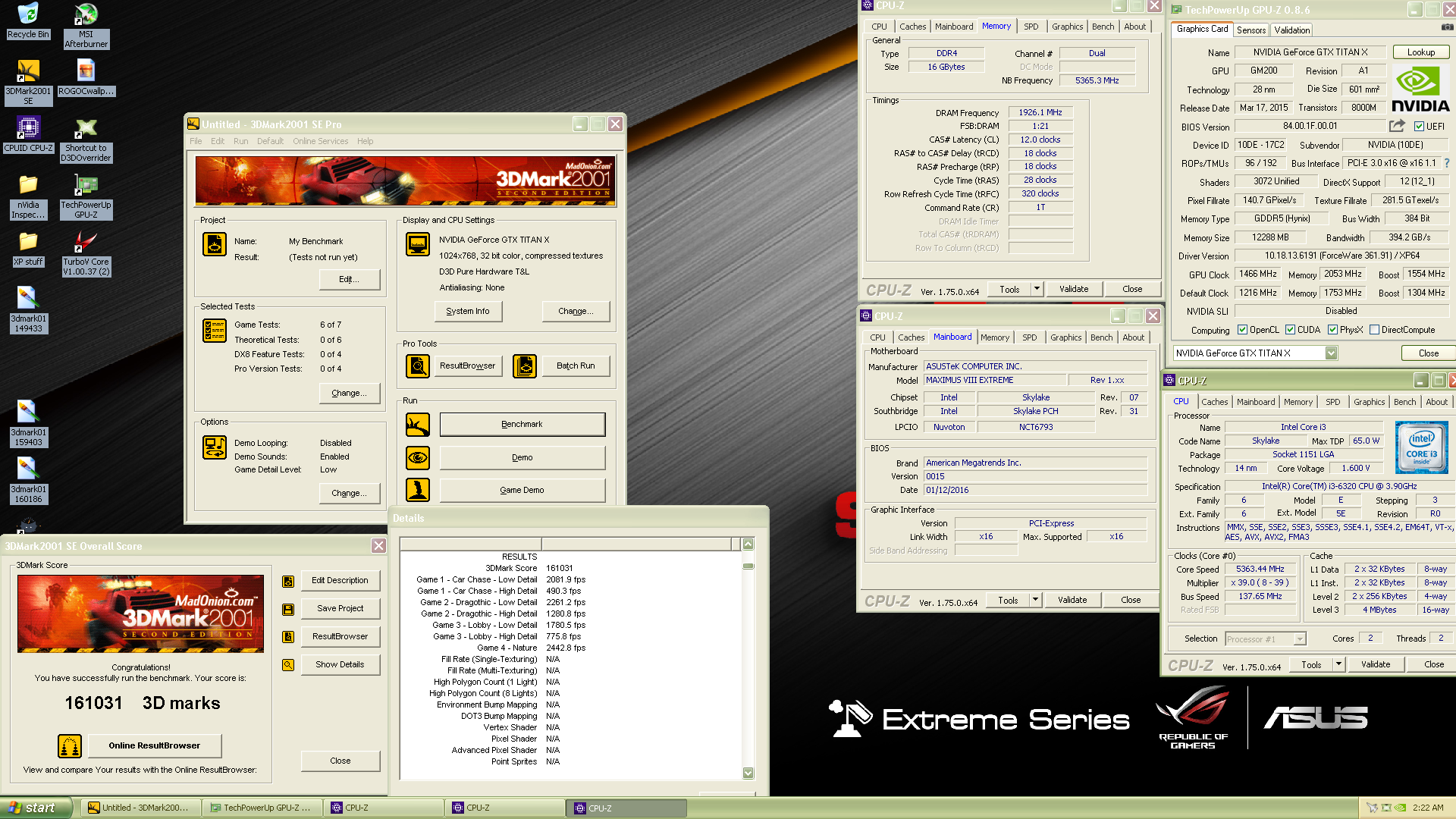Click Edit Description button
This screenshot has width=1456, height=819.
point(340,580)
